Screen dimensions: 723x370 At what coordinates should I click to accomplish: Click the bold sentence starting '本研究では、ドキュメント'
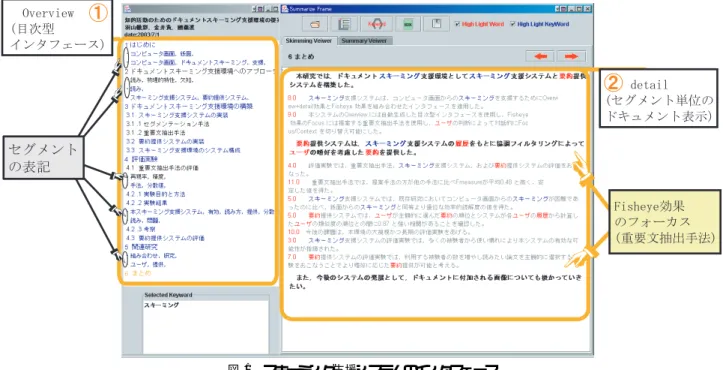438,80
